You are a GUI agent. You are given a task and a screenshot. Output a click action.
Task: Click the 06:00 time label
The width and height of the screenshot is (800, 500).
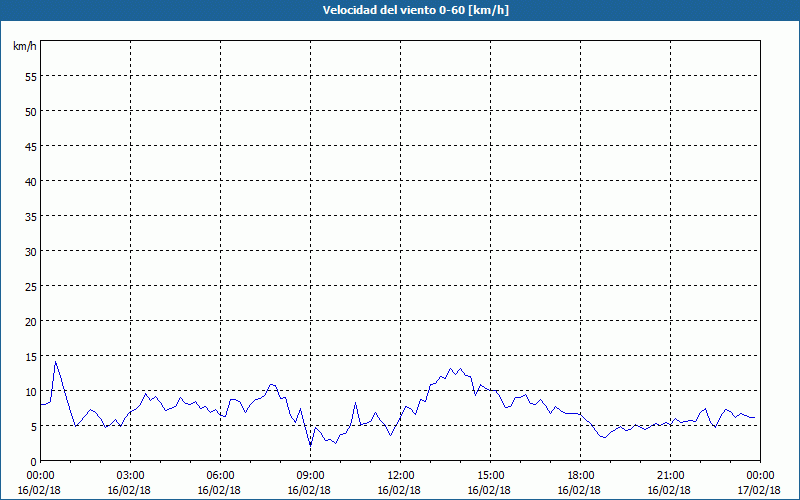click(220, 476)
